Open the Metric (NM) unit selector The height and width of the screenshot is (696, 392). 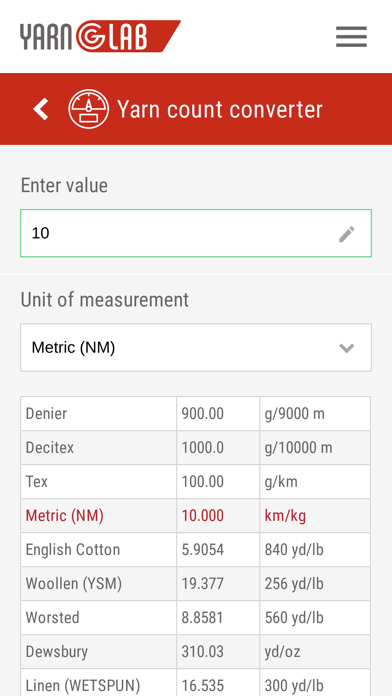[x=196, y=348]
